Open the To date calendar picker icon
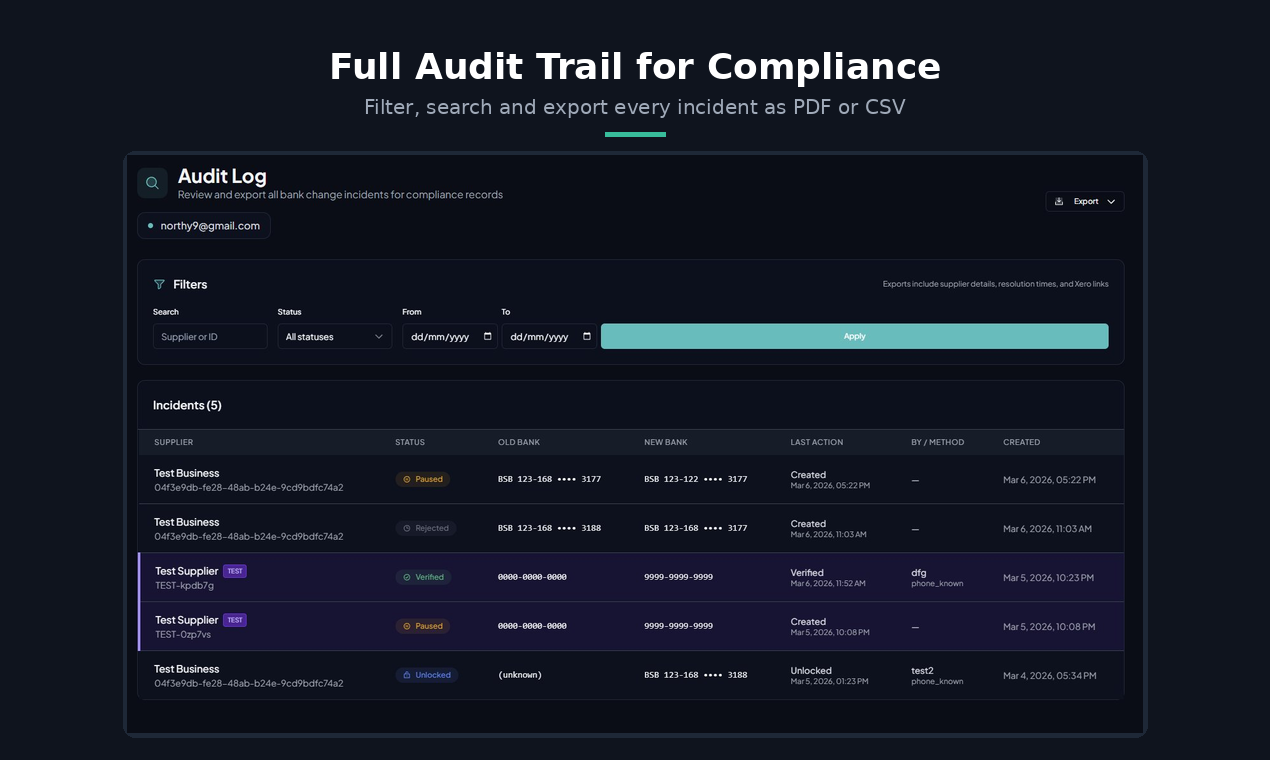 coord(586,337)
